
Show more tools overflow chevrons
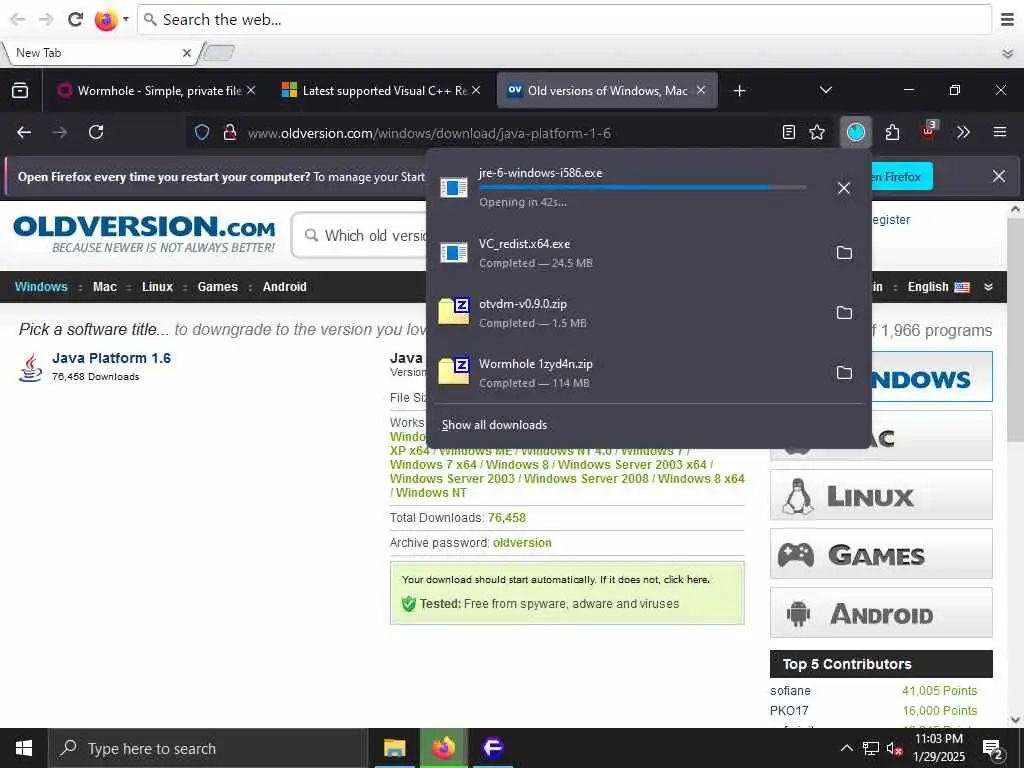(x=963, y=133)
